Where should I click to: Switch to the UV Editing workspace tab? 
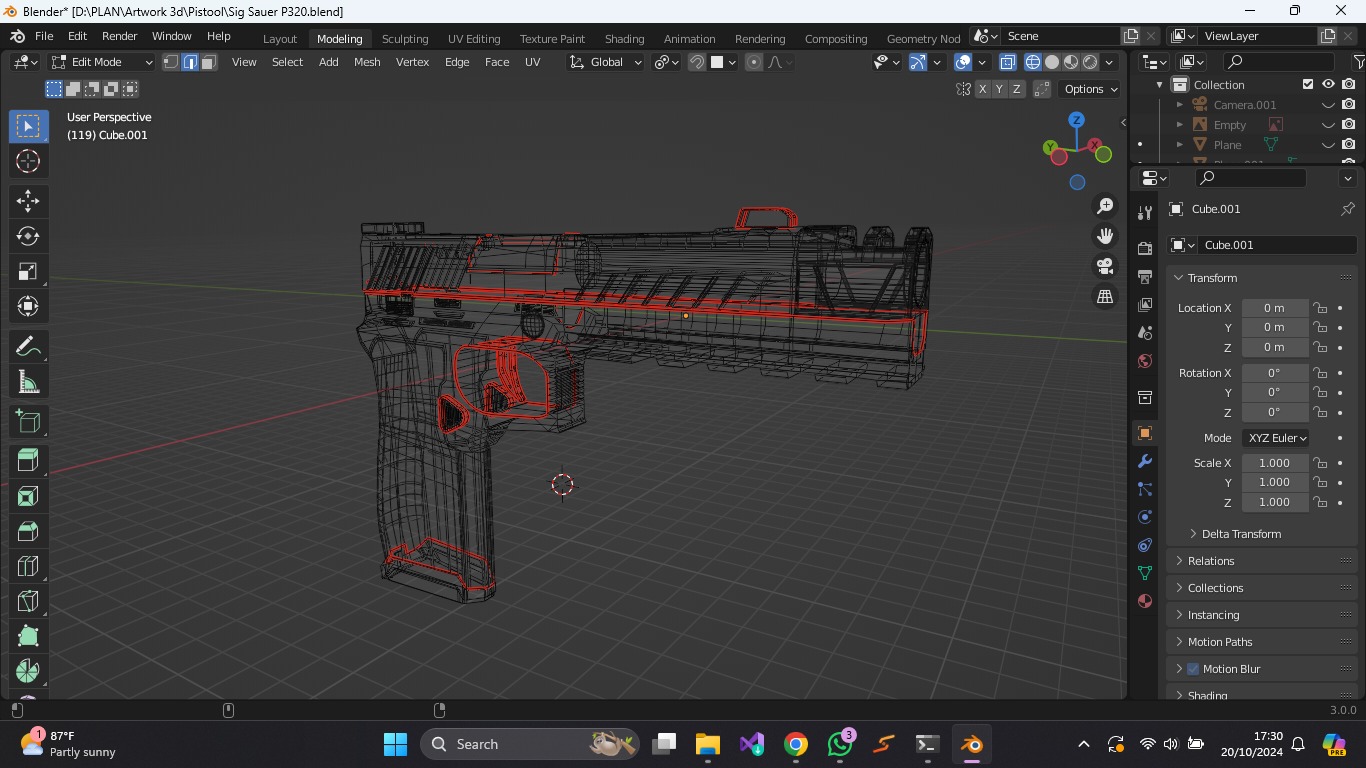474,39
